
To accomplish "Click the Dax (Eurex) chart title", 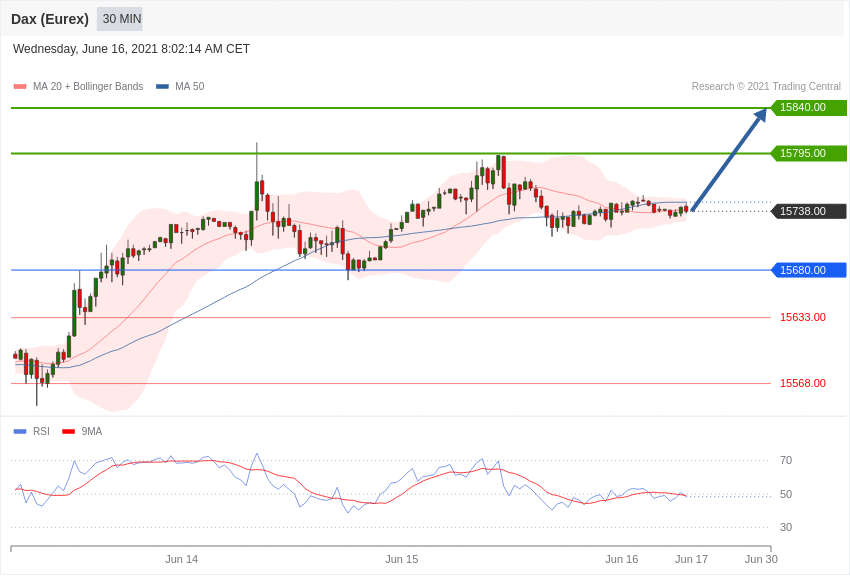I will pos(50,19).
